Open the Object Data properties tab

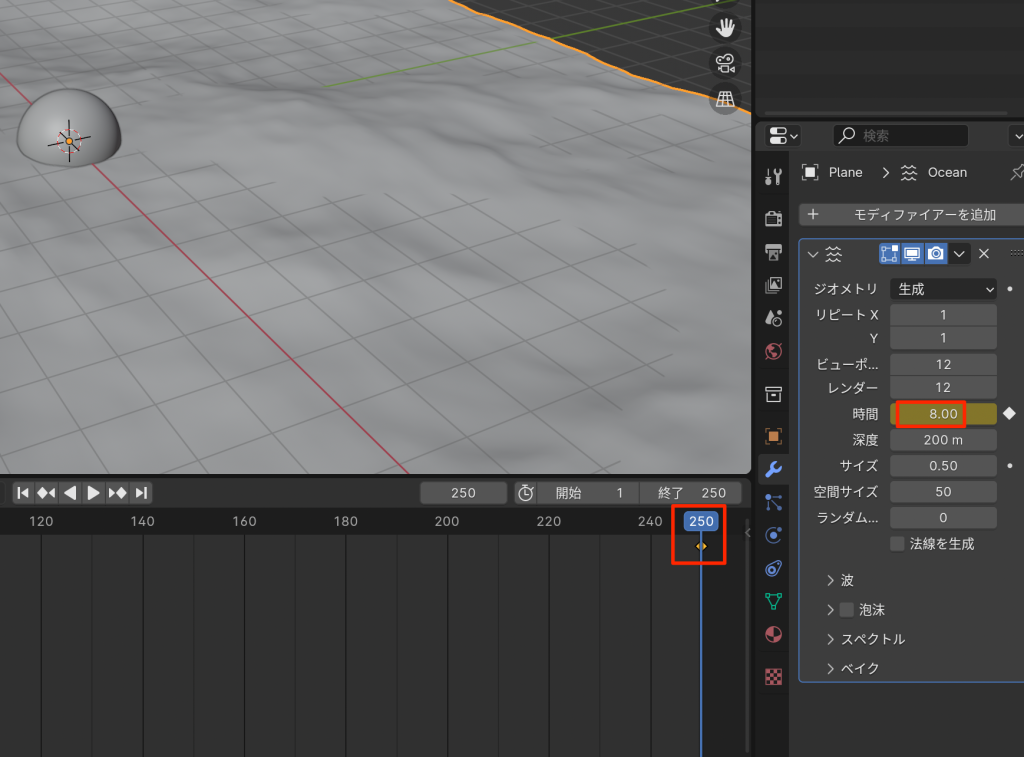pyautogui.click(x=773, y=601)
